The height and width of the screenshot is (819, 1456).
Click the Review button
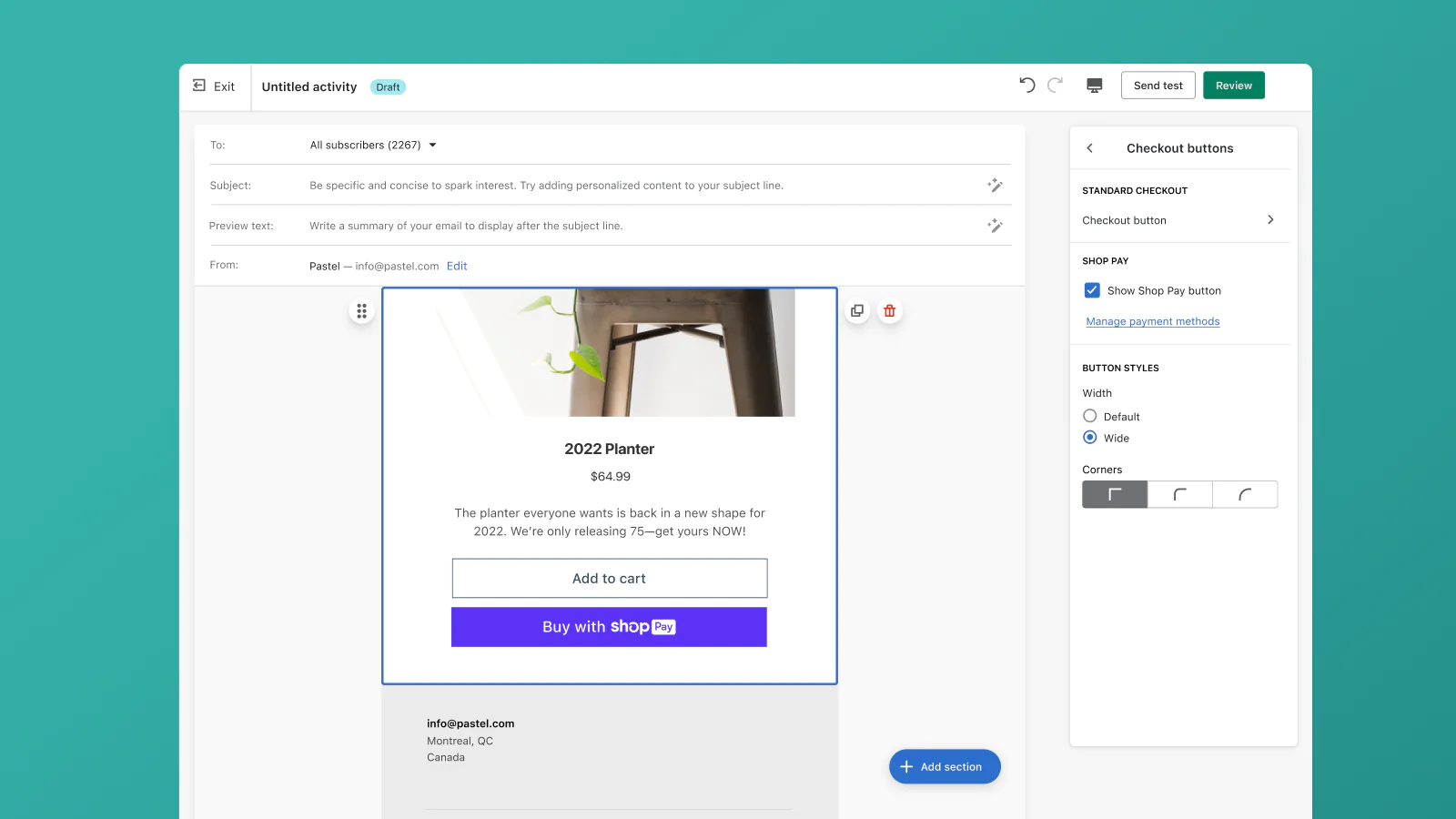(x=1234, y=86)
